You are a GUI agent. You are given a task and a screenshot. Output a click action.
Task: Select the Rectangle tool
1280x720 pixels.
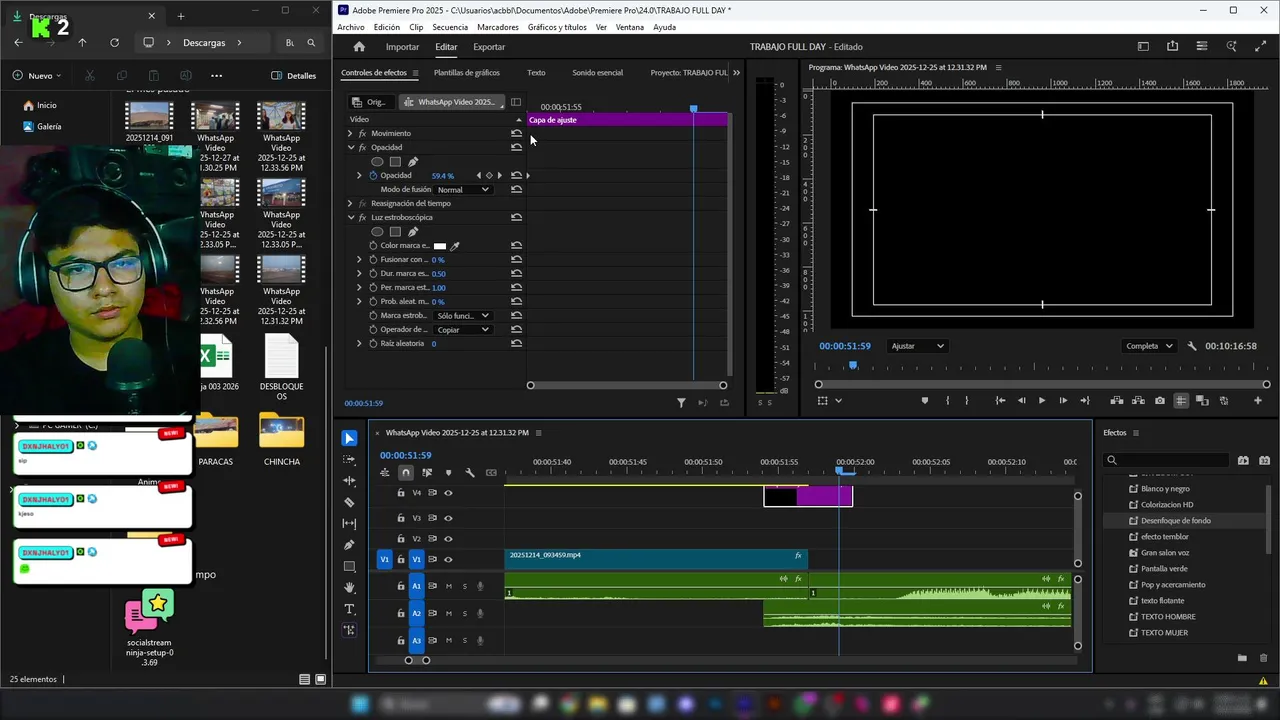point(349,566)
